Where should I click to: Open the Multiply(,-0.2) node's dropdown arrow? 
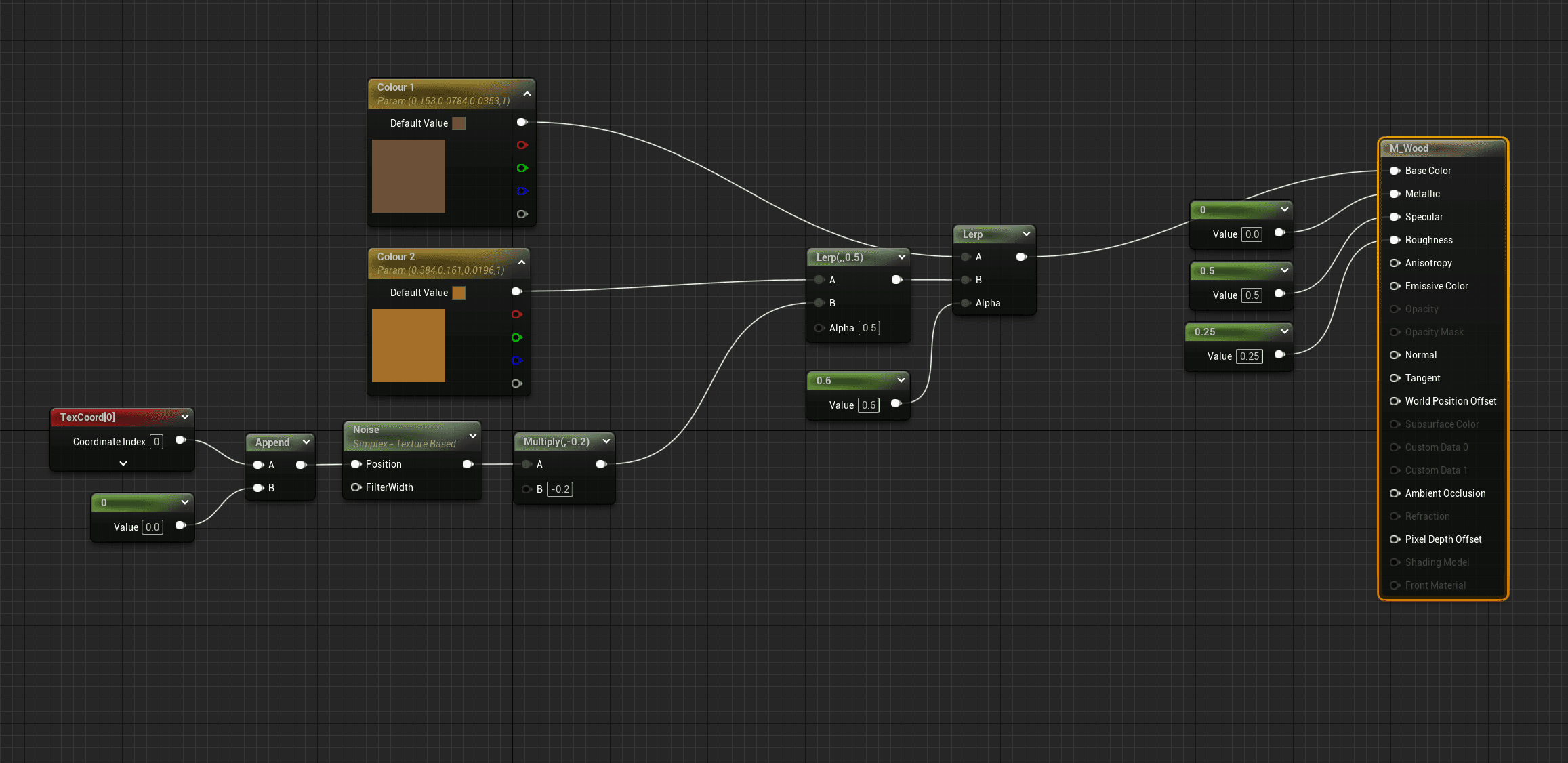[x=606, y=441]
